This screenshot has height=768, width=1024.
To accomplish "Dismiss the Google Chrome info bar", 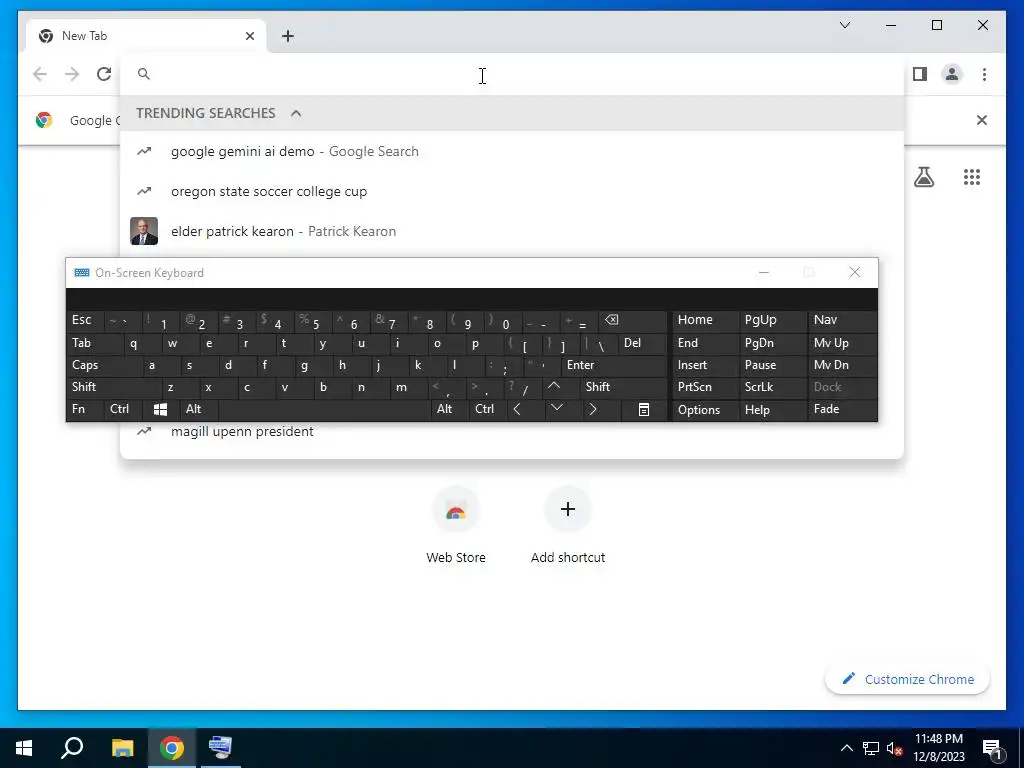I will click(982, 120).
